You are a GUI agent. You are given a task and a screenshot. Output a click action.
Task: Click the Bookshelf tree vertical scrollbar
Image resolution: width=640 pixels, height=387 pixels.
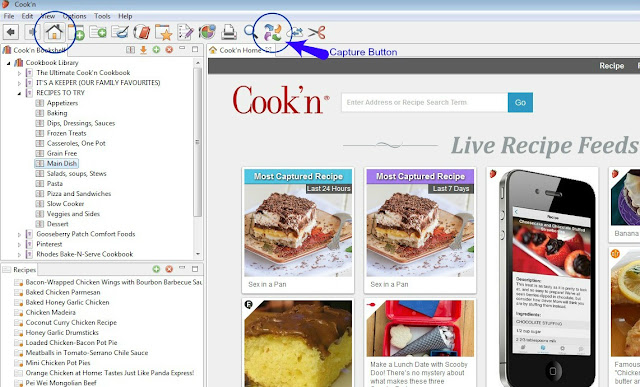tap(198, 142)
